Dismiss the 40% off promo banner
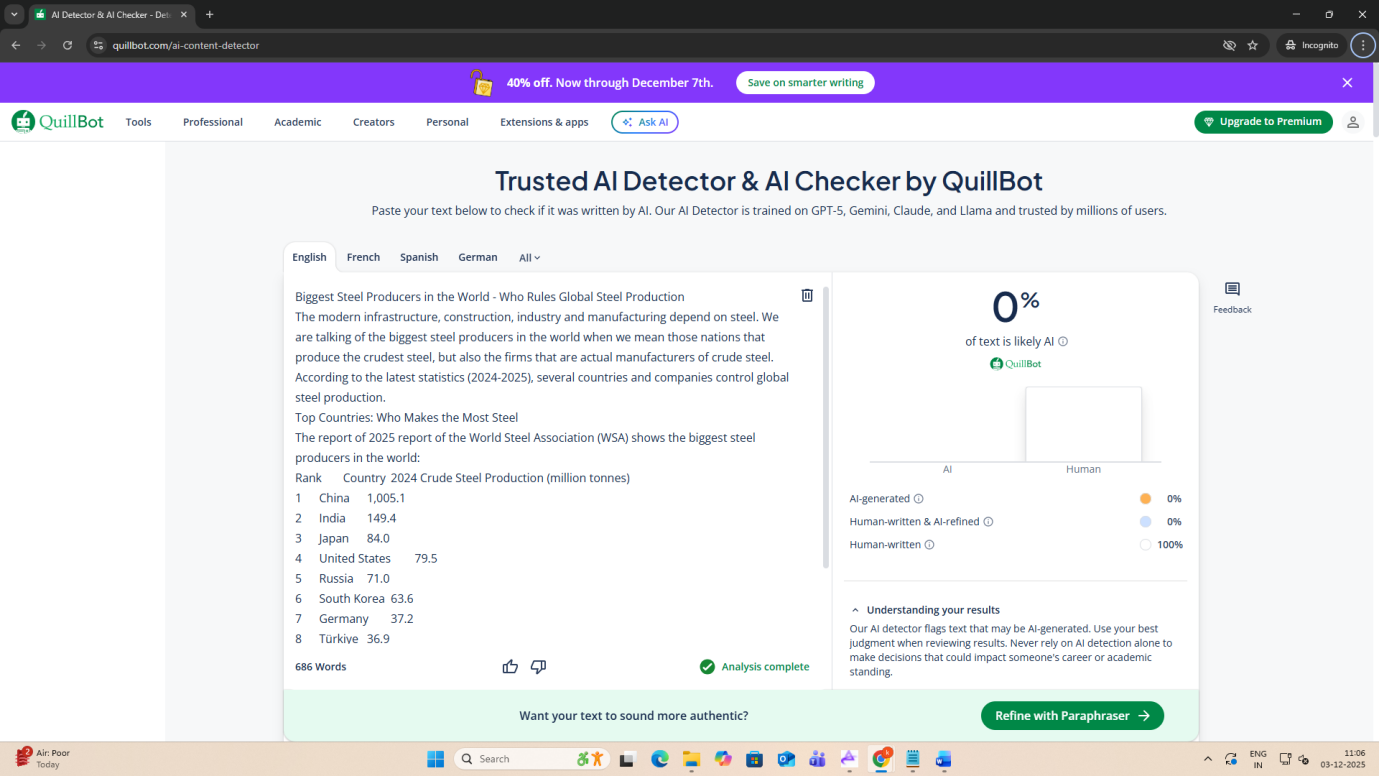The image size is (1379, 776). coord(1347,83)
